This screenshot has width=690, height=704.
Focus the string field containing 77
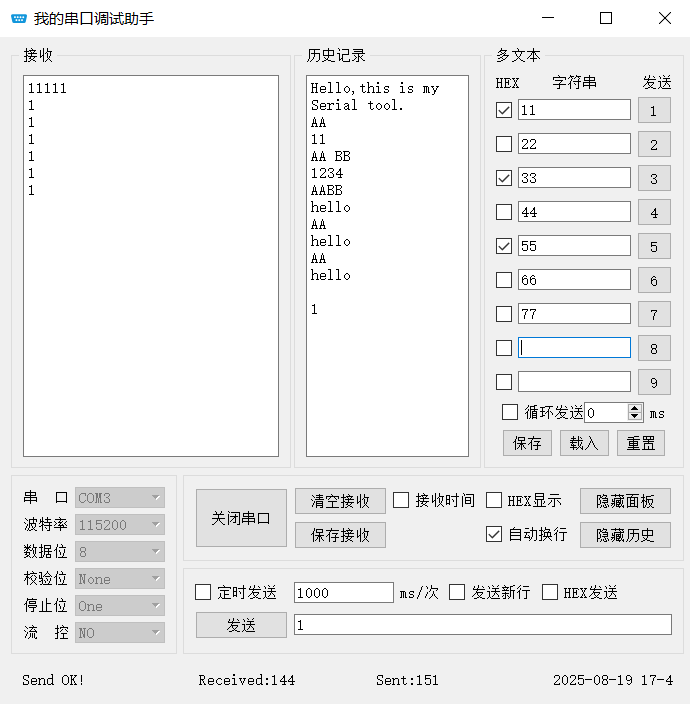(574, 314)
